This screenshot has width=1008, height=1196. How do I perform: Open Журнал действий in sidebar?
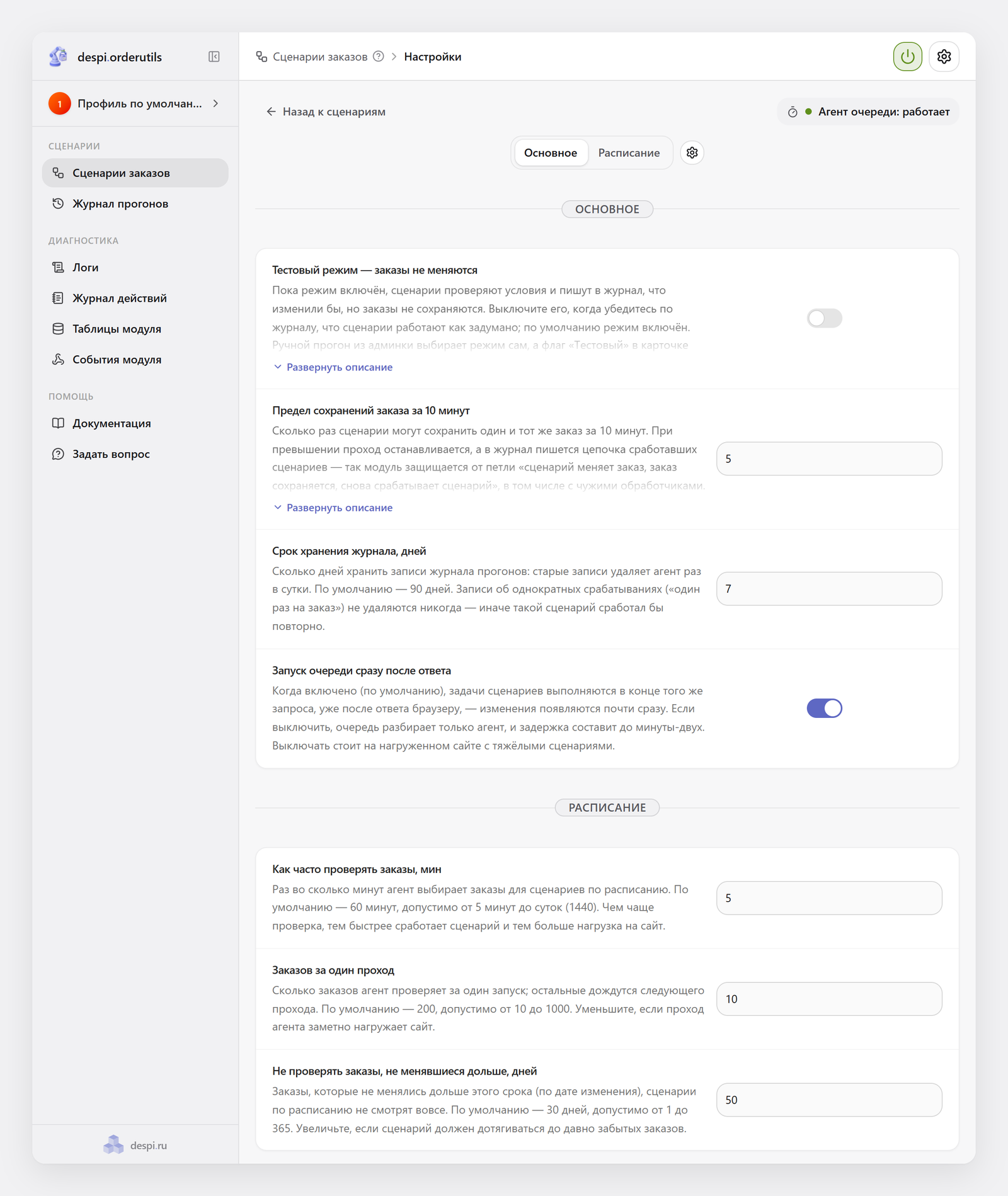[x=135, y=298]
